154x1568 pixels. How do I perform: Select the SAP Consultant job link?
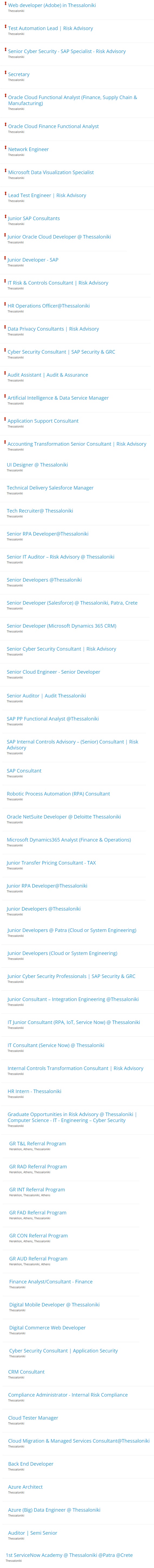pos(24,771)
